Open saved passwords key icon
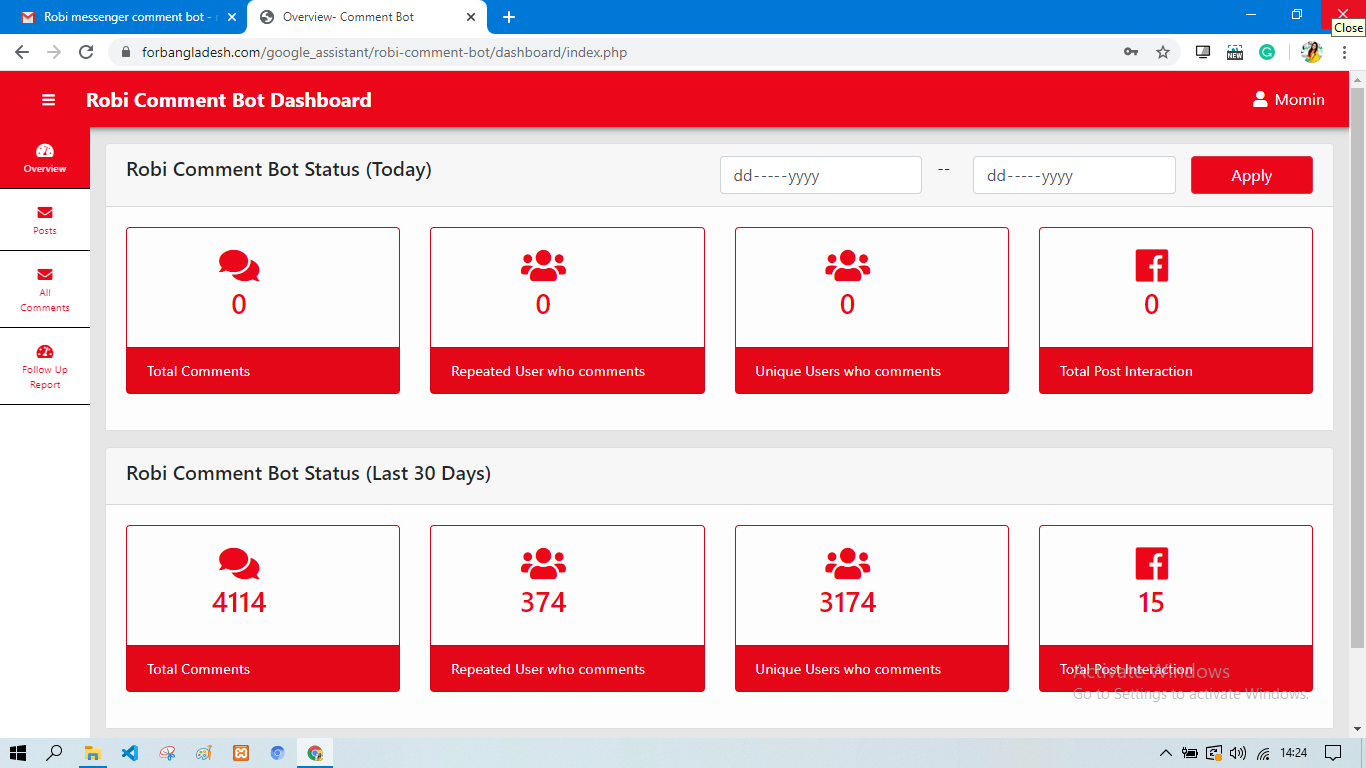Image resolution: width=1366 pixels, height=768 pixels. click(x=1131, y=52)
